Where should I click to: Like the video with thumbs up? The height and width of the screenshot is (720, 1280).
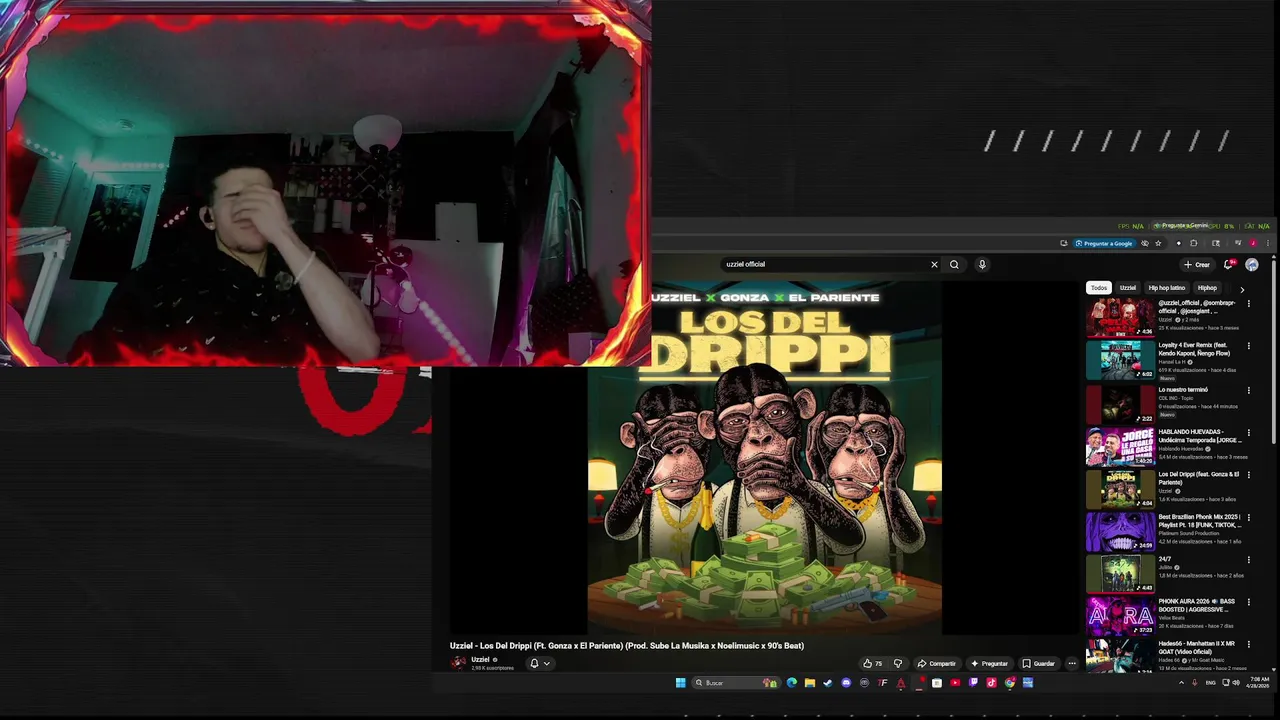(872, 663)
